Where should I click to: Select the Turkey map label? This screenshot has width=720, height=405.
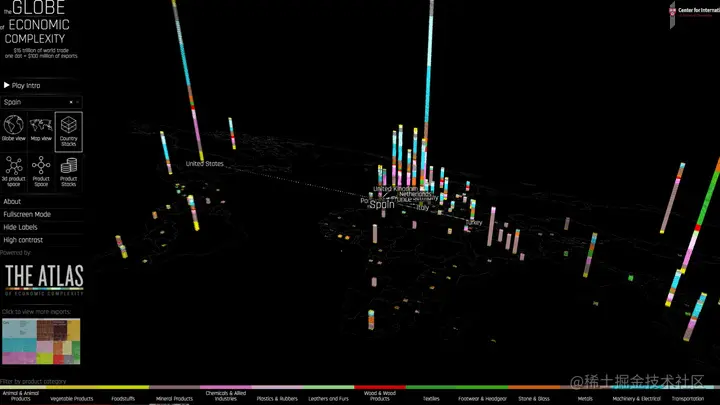coord(474,222)
